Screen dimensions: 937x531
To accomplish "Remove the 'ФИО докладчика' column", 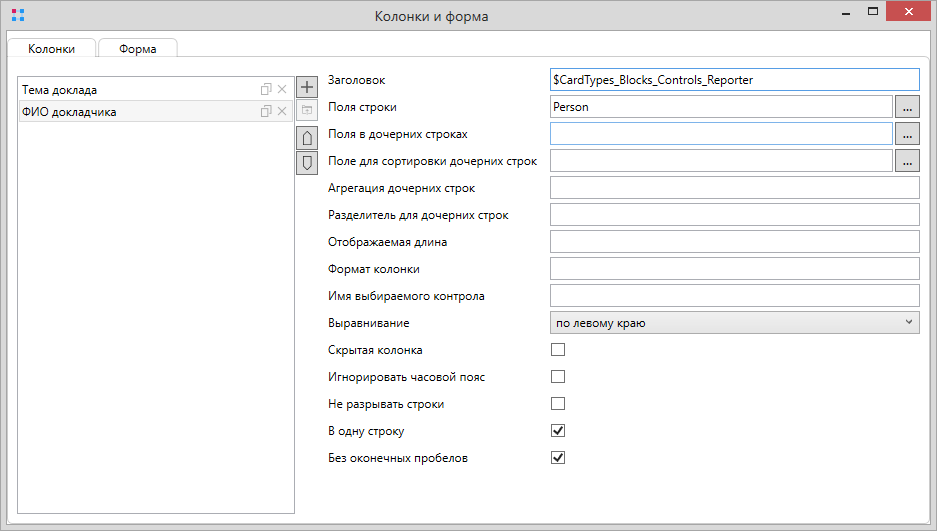I will 282,112.
